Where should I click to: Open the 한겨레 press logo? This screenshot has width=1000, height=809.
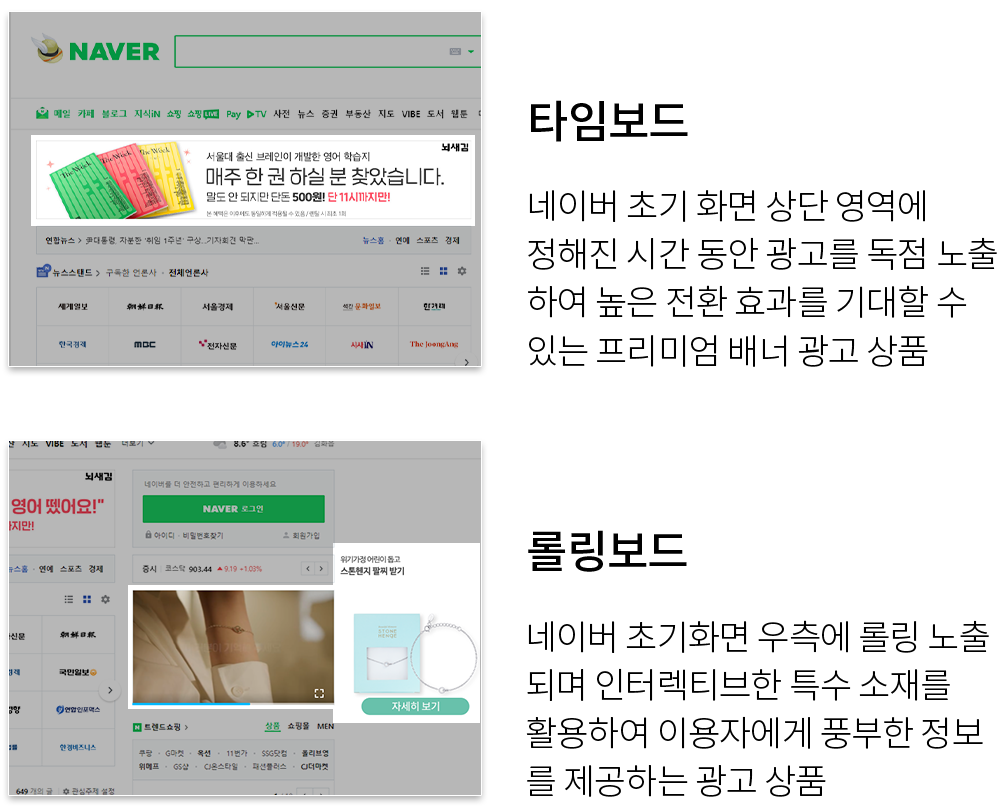pyautogui.click(x=434, y=307)
